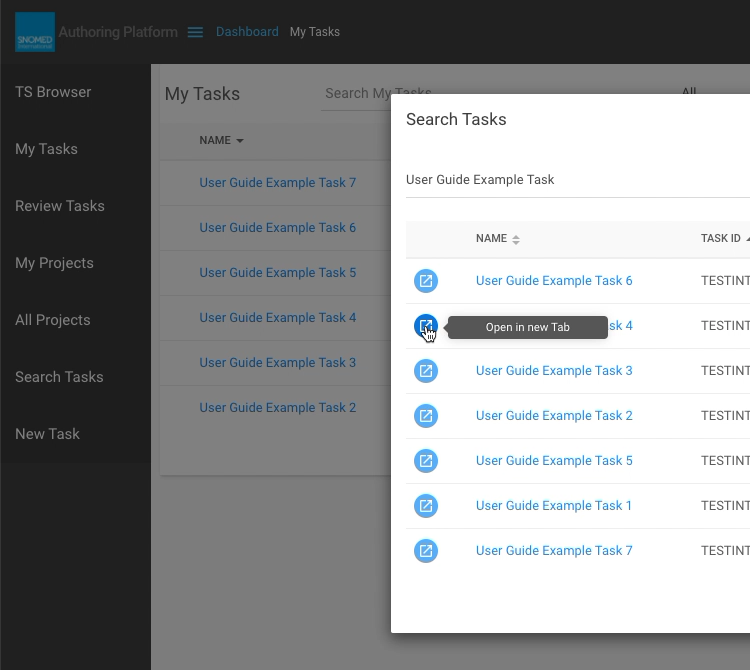Select Search Tasks in sidebar
This screenshot has height=670, width=750.
point(59,377)
